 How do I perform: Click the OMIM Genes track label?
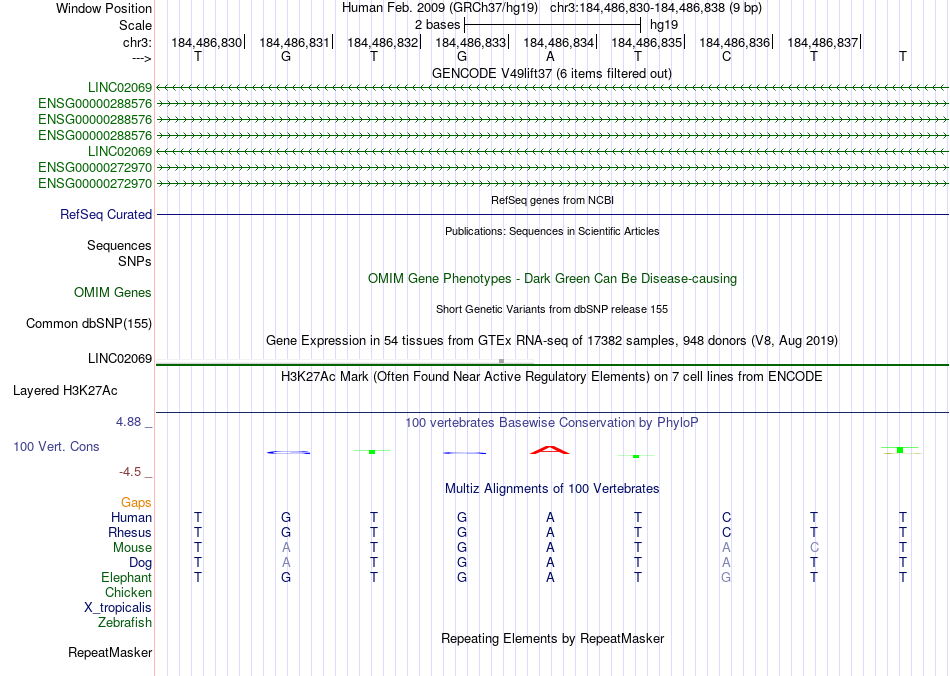coord(113,293)
